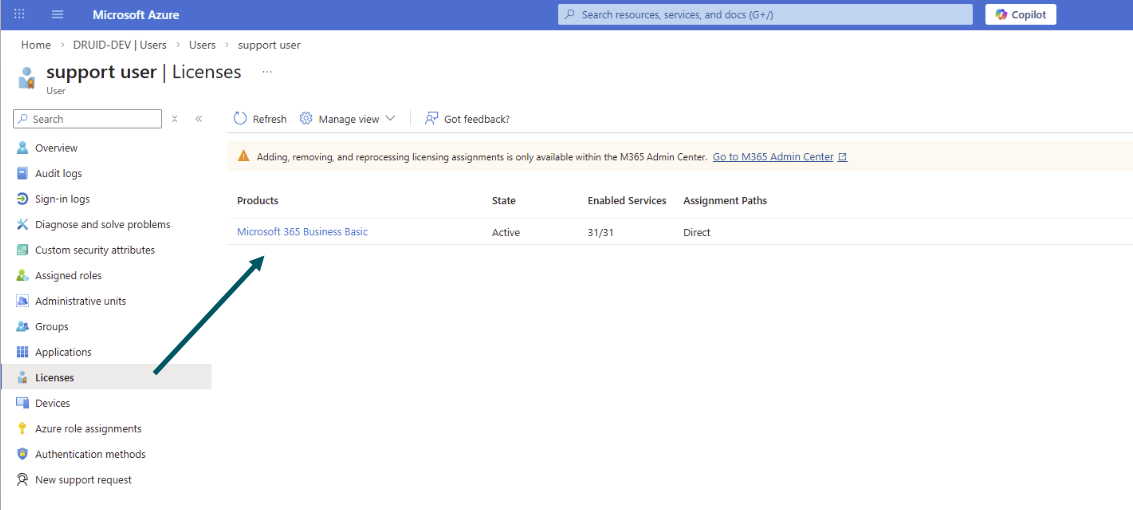The width and height of the screenshot is (1133, 510).
Task: Go to Sign-in logs
Action: pos(62,199)
